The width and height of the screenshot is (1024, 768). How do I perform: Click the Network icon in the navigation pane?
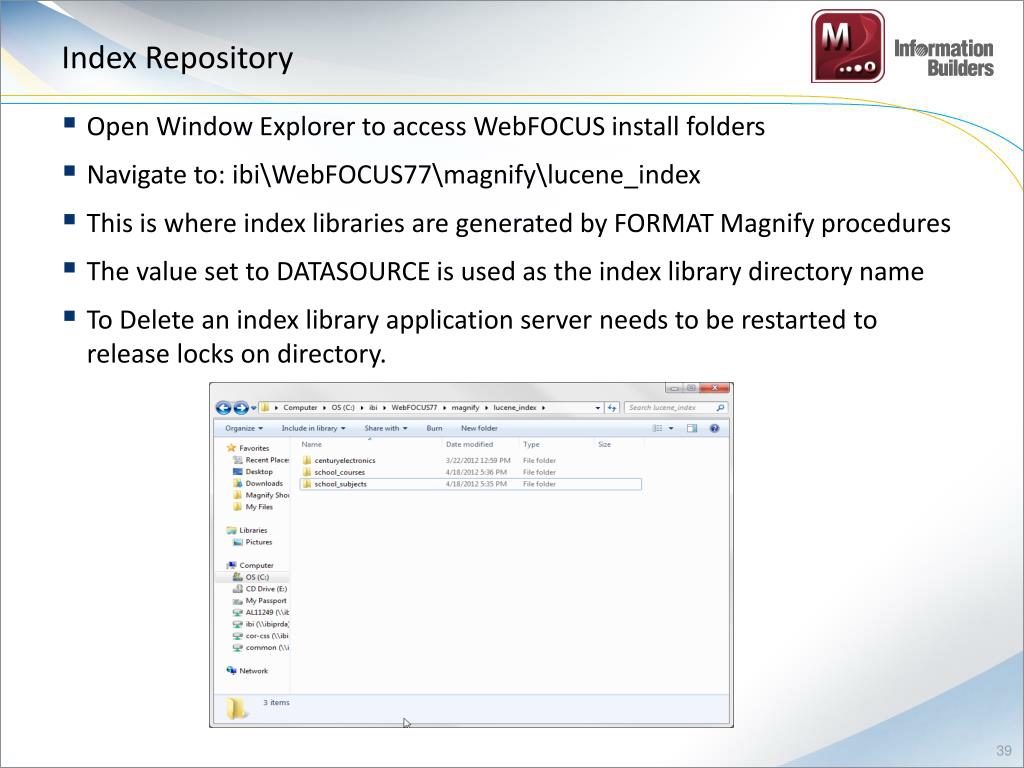pyautogui.click(x=231, y=671)
